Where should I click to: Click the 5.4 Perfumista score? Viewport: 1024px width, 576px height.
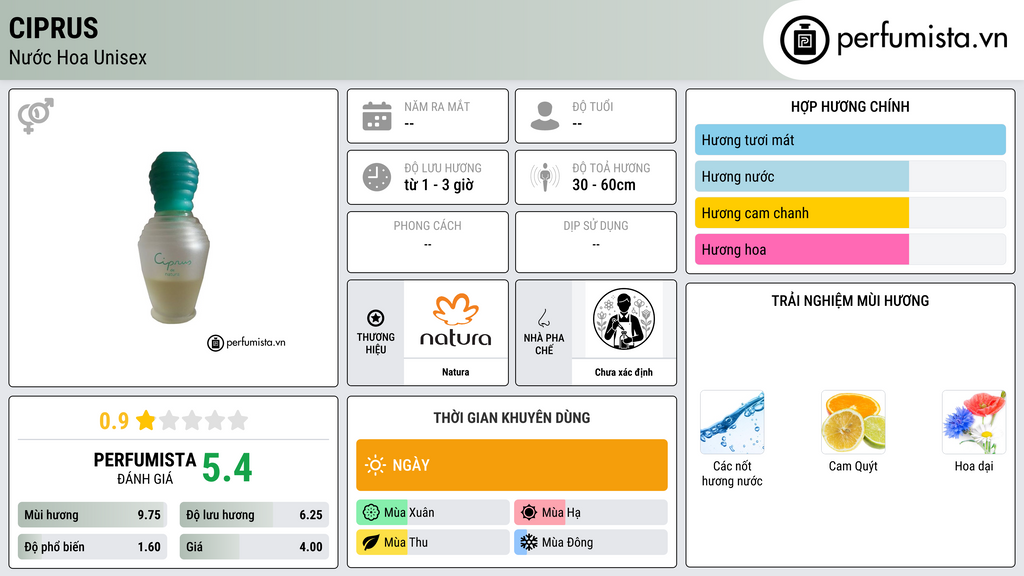(x=227, y=468)
